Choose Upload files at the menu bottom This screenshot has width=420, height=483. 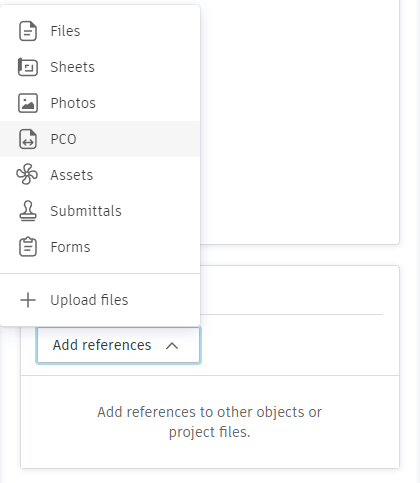click(x=100, y=300)
